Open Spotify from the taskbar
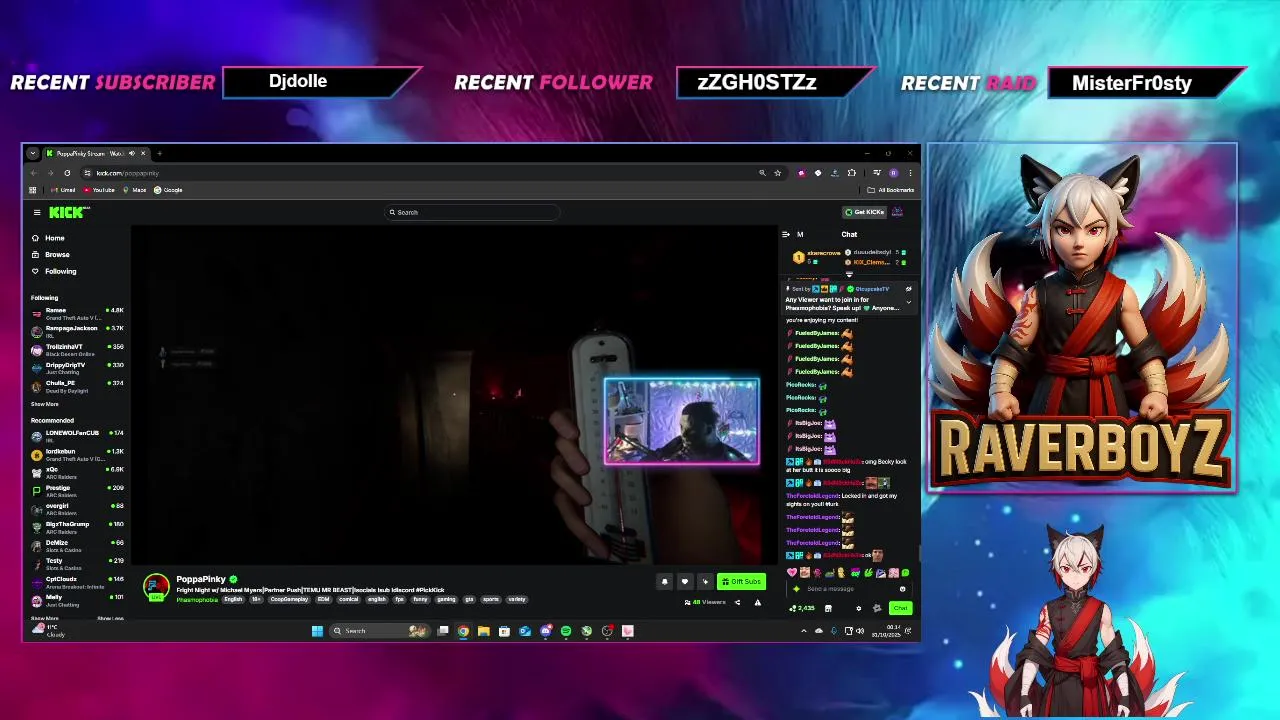This screenshot has height=720, width=1280. tap(566, 631)
